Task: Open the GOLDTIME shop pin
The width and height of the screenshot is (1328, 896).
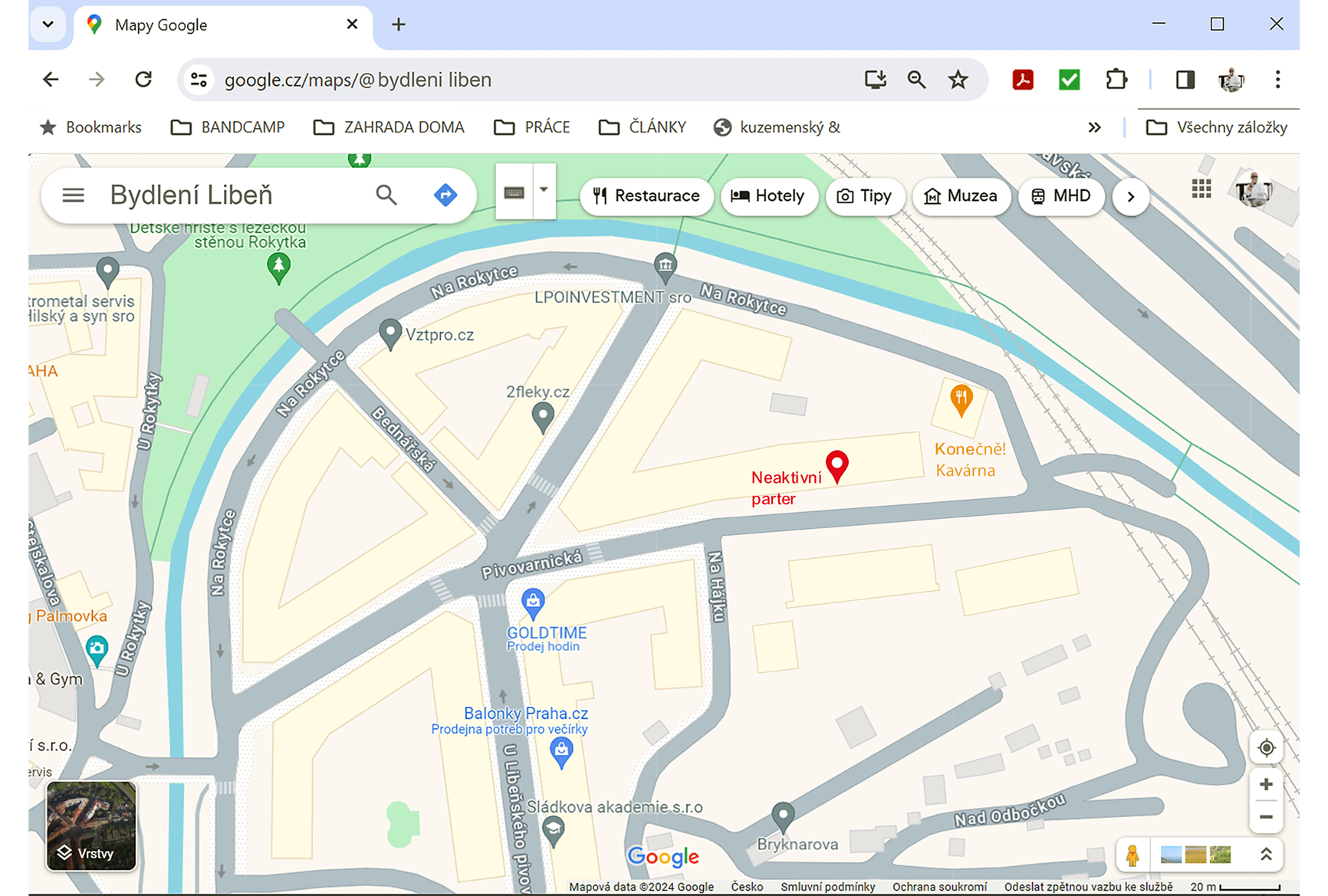Action: pos(533,603)
